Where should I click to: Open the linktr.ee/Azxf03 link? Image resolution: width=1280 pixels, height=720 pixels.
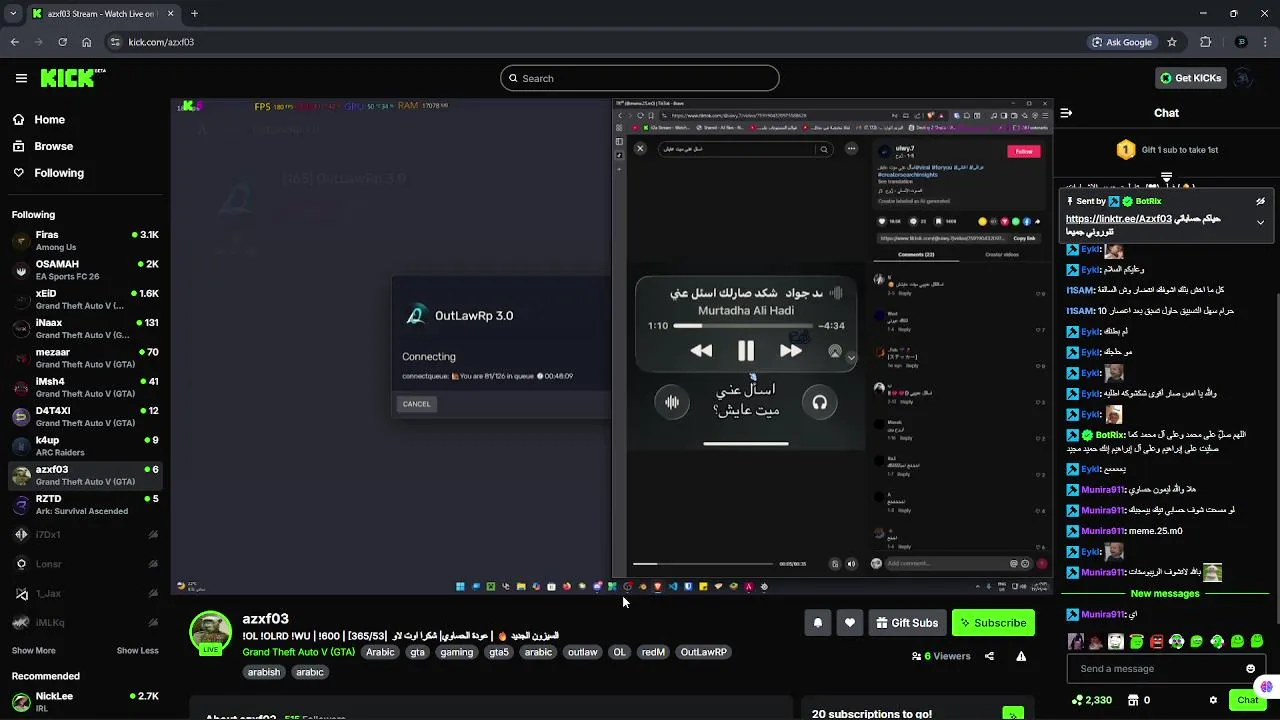pyautogui.click(x=1118, y=219)
